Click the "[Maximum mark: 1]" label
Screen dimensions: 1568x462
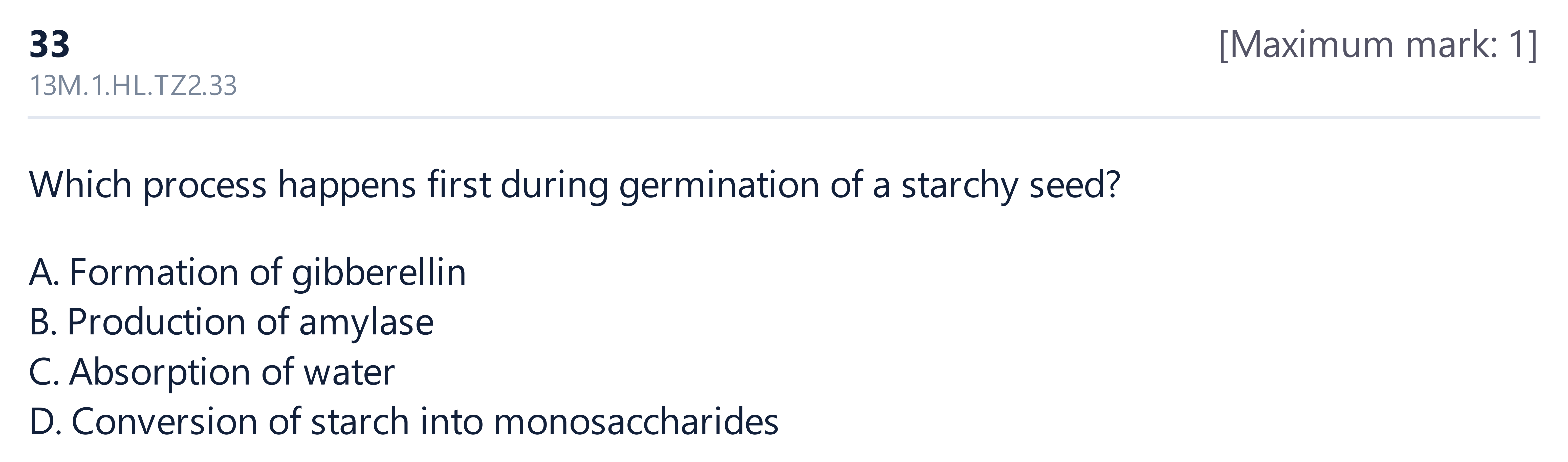click(x=1378, y=45)
